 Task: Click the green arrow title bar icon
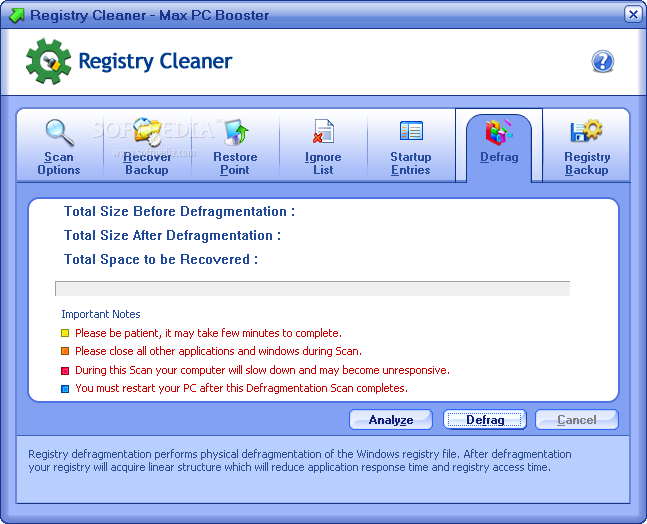coord(17,15)
